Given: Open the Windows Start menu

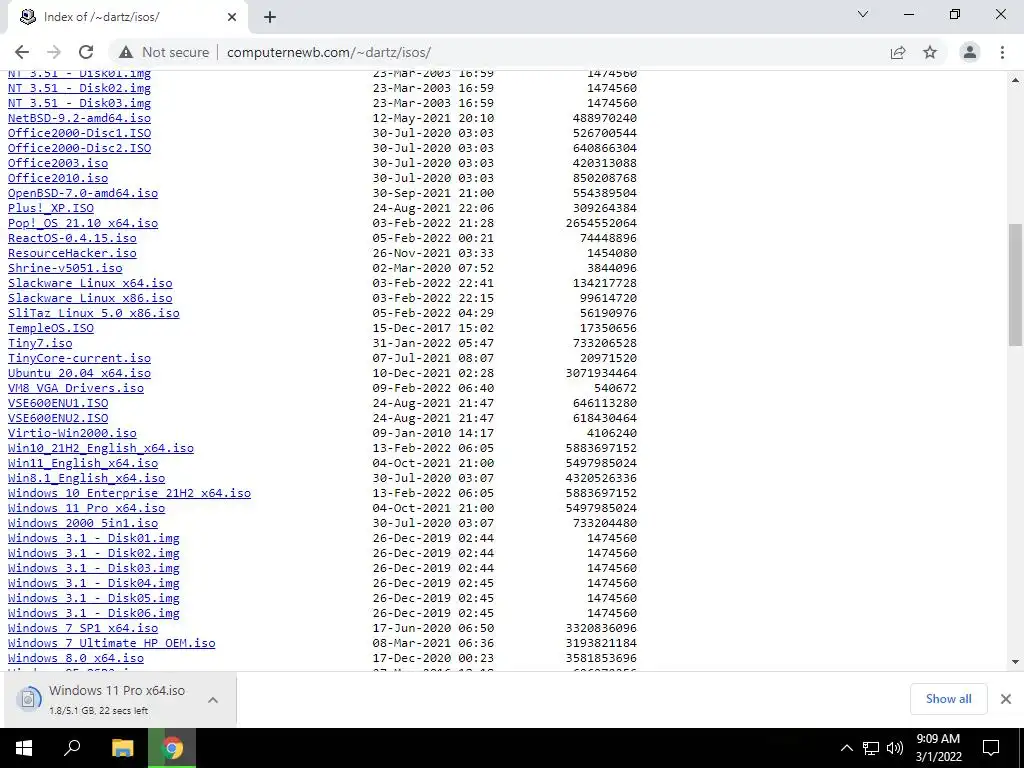Looking at the screenshot, I should pos(24,748).
